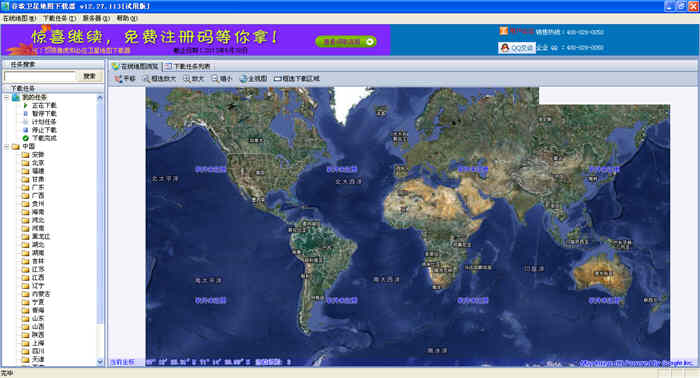Image resolution: width=700 pixels, height=378 pixels.
Task: Click the 放大 zoom in tool
Action: pyautogui.click(x=193, y=79)
